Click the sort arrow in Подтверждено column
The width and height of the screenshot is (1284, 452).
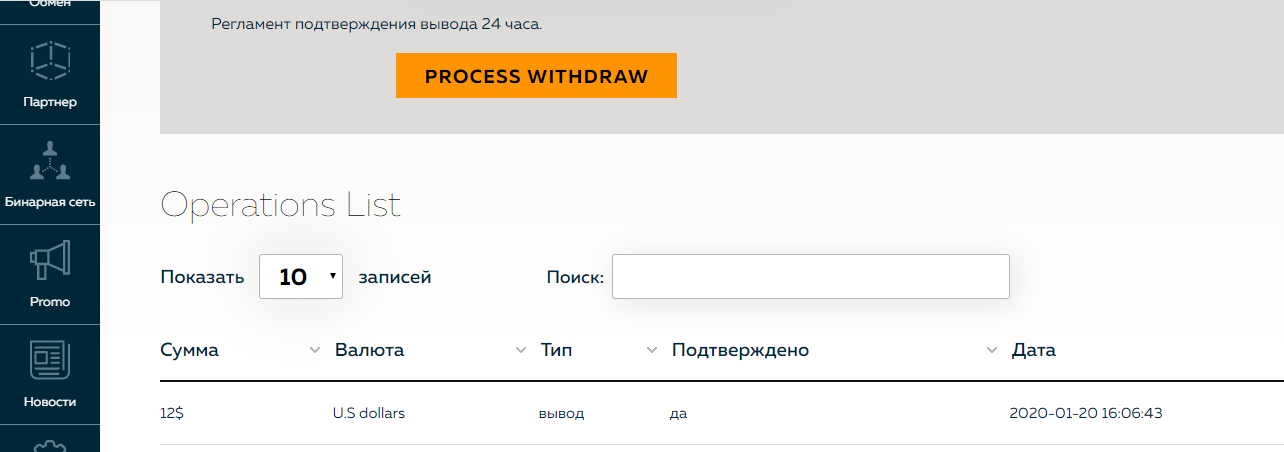tap(992, 350)
